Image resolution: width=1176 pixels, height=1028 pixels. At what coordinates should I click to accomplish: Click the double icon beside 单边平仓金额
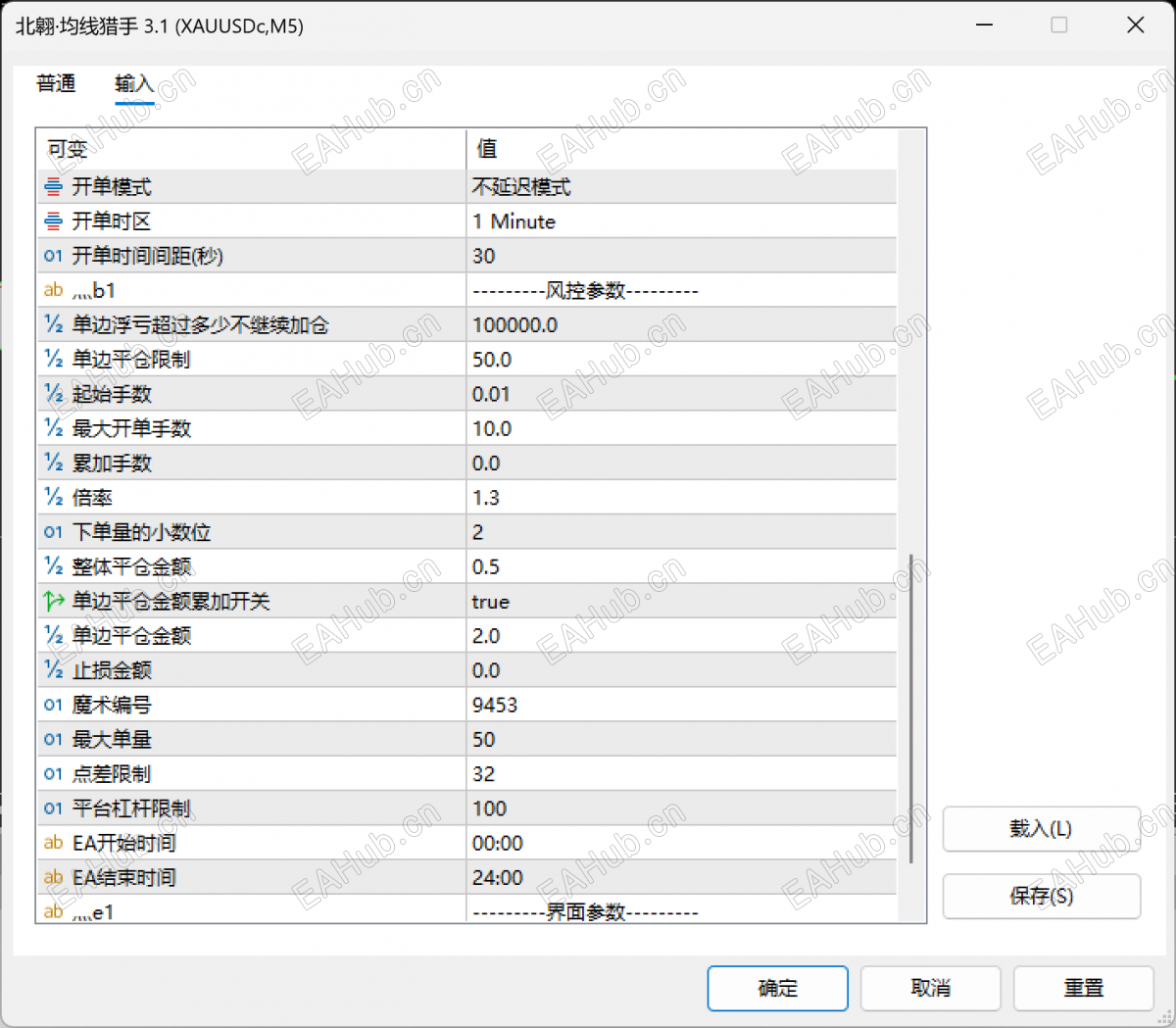click(54, 636)
